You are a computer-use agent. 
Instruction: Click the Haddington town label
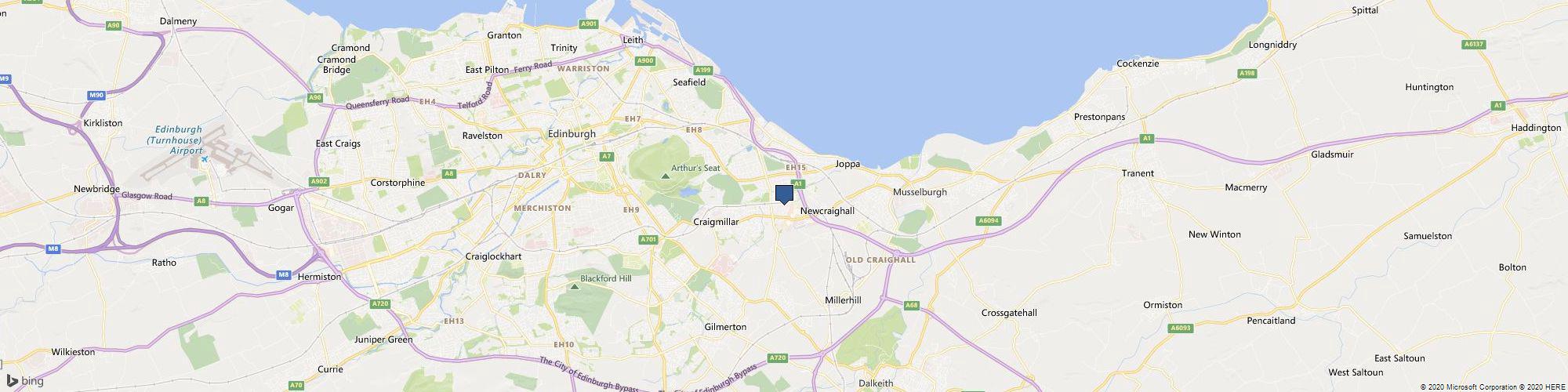pyautogui.click(x=1537, y=128)
